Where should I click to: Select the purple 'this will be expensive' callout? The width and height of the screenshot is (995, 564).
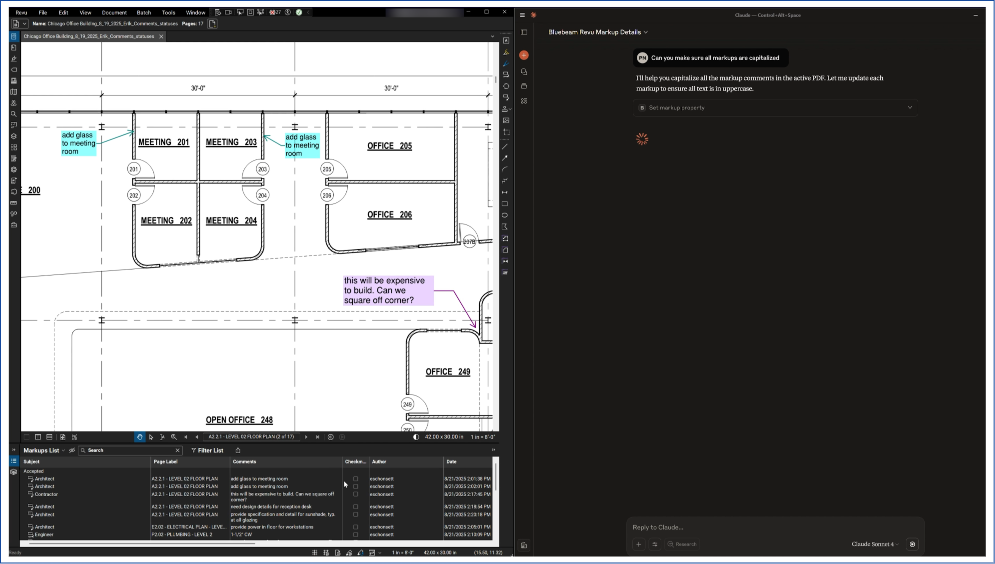pos(388,291)
